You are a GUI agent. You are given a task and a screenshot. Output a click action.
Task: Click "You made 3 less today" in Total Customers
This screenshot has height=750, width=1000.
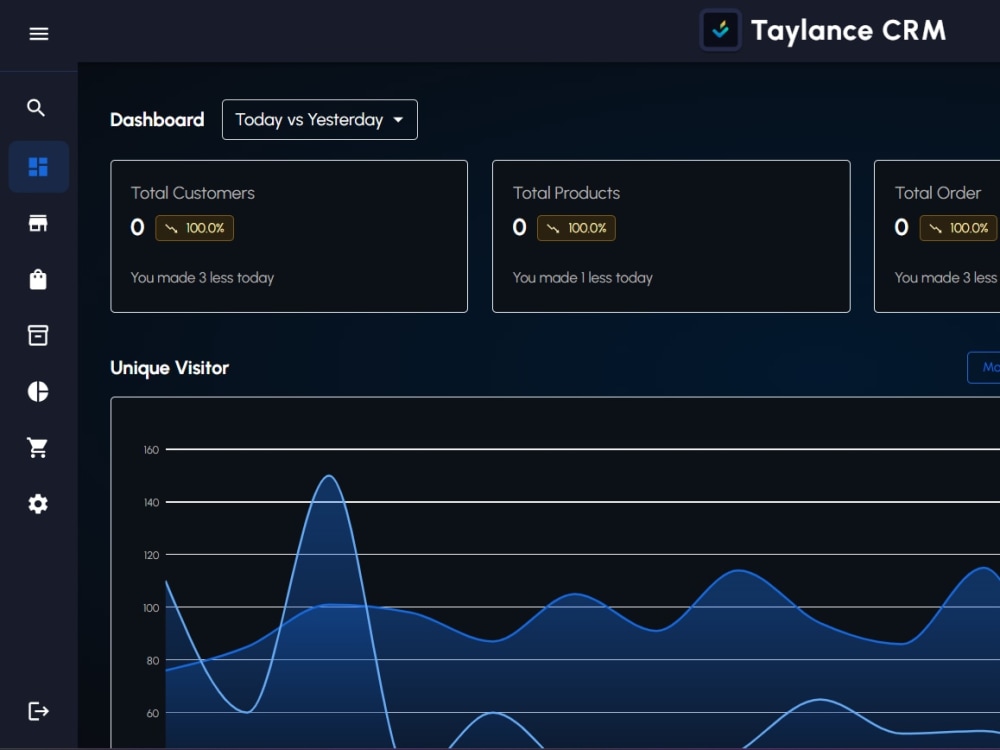202,278
